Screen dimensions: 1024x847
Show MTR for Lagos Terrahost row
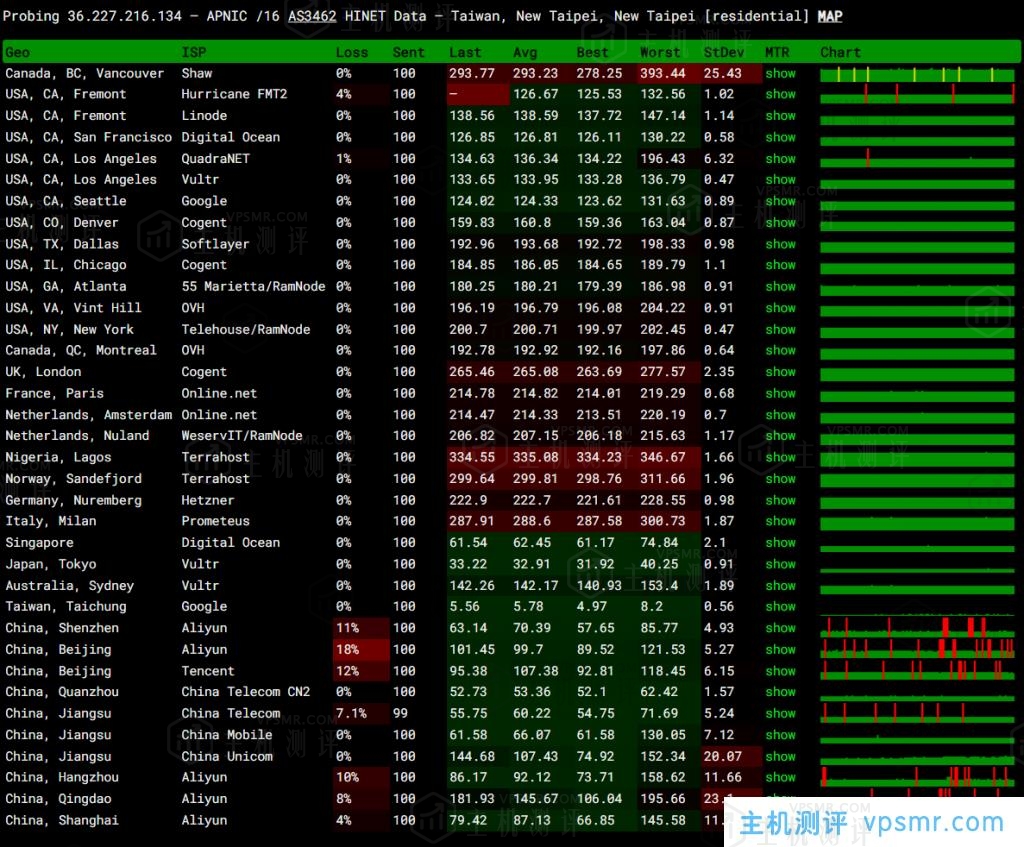coord(780,457)
